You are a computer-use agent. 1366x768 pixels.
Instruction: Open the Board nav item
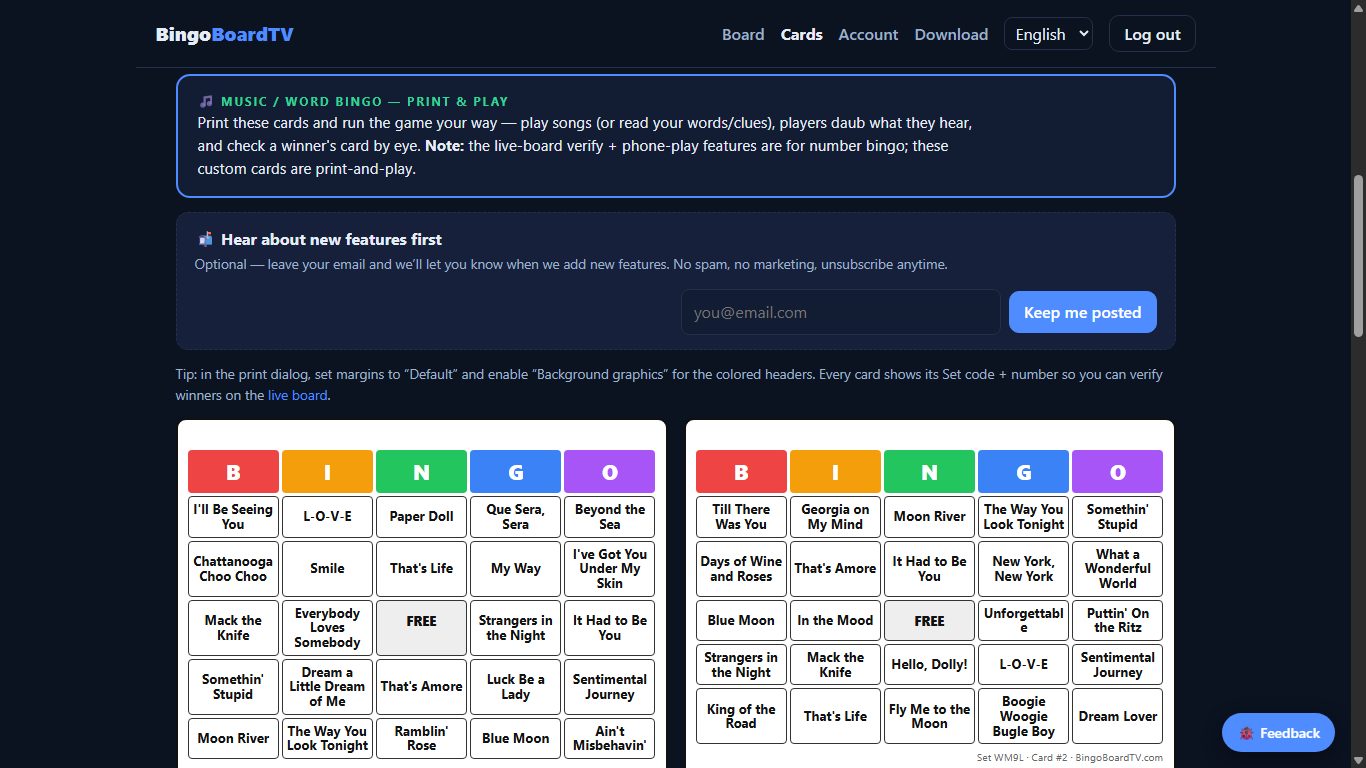pos(743,34)
